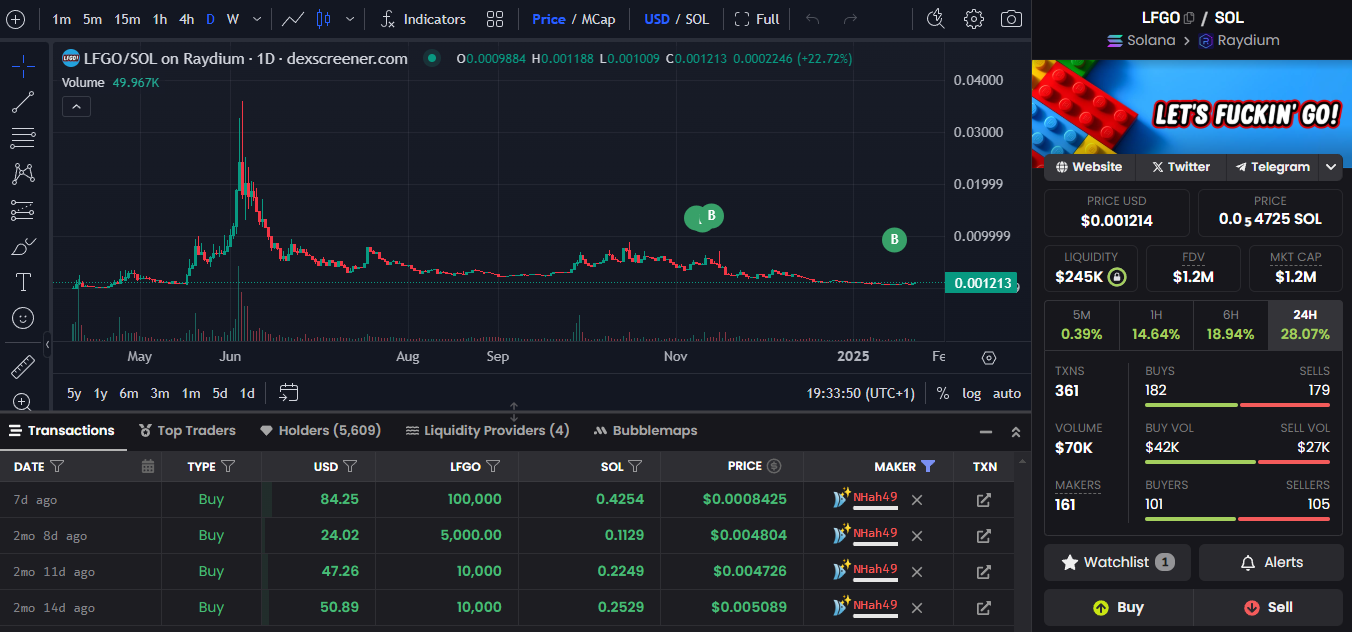Screen dimensions: 1352x632
Task: Filter transactions by TYPE column
Action: coord(228,466)
